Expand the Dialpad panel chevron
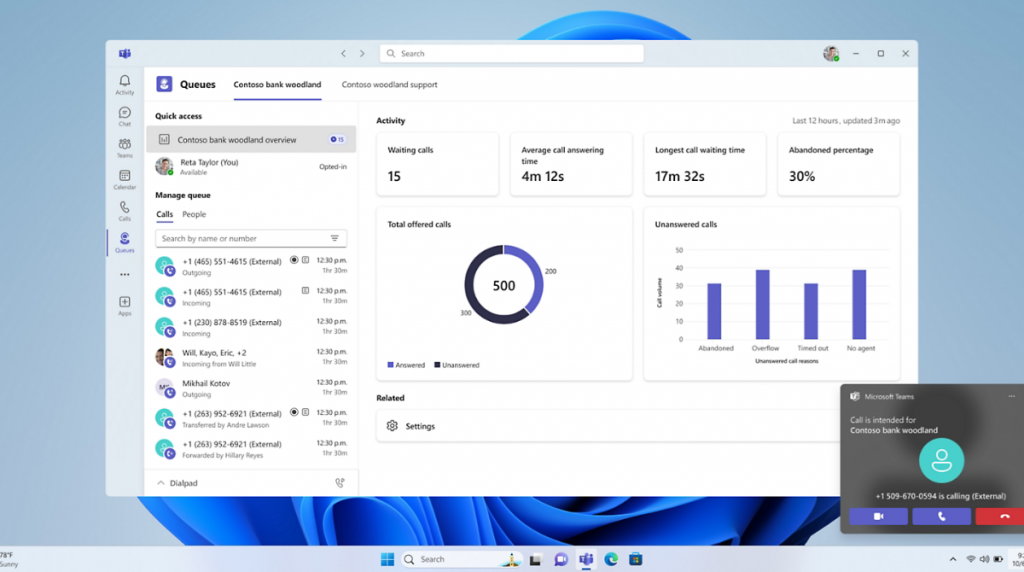Viewport: 1024px width, 572px height. coord(161,483)
